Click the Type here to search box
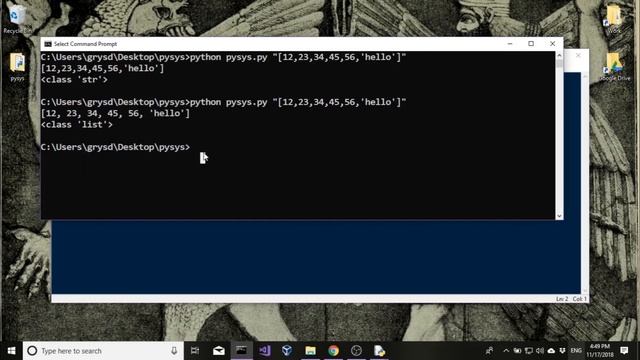 103,351
